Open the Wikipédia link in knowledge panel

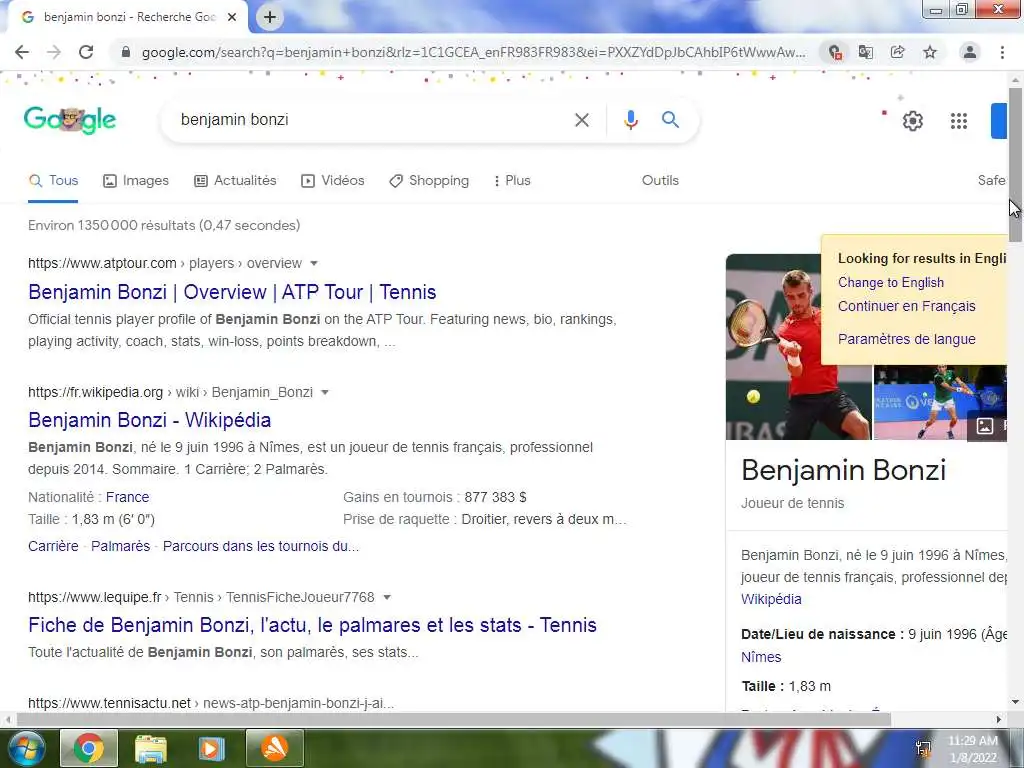(771, 600)
